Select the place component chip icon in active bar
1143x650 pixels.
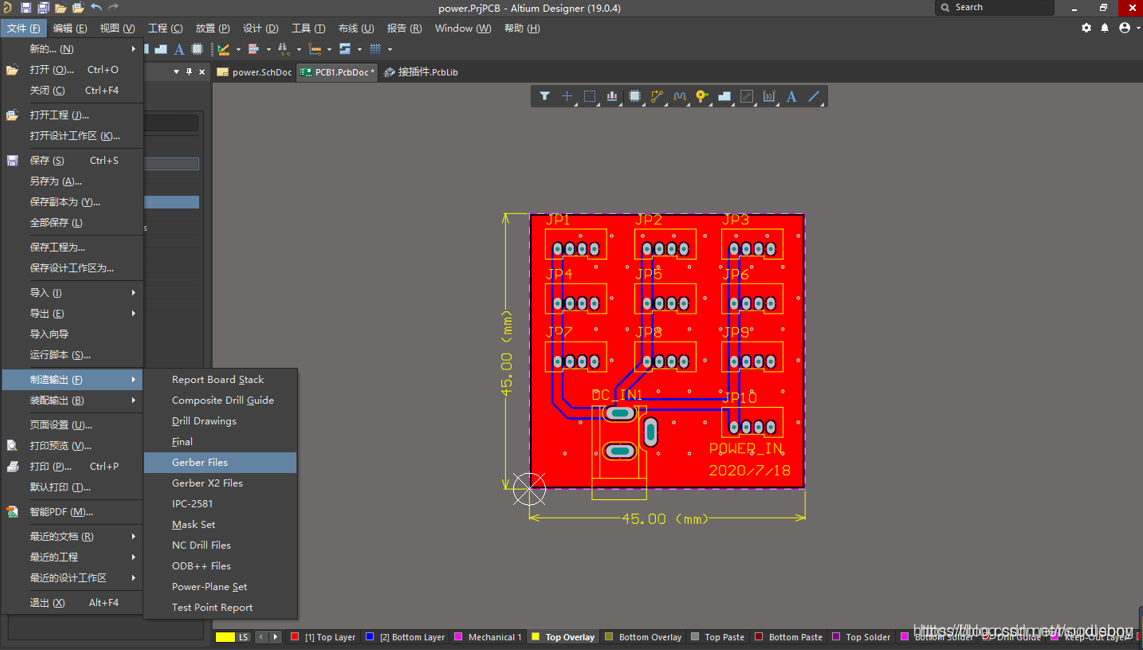(635, 96)
